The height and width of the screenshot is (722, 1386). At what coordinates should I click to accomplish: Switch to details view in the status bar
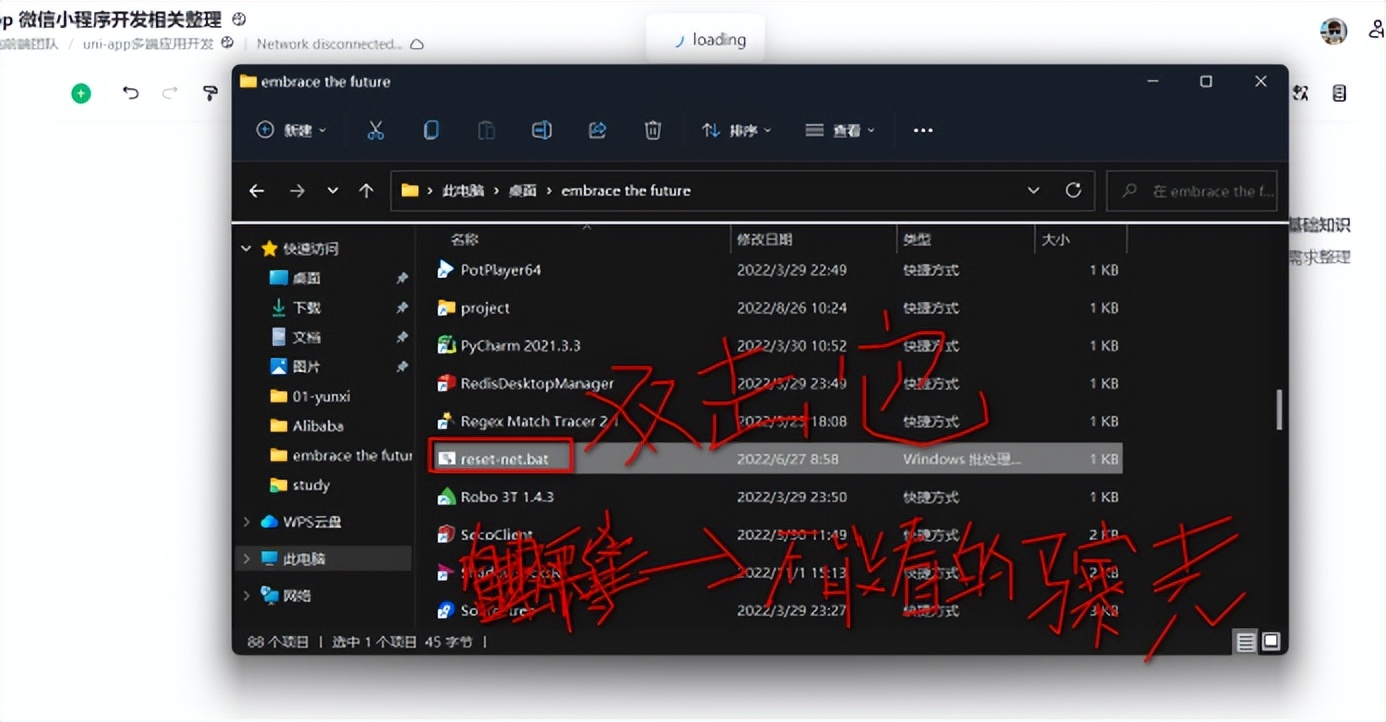[x=1245, y=641]
